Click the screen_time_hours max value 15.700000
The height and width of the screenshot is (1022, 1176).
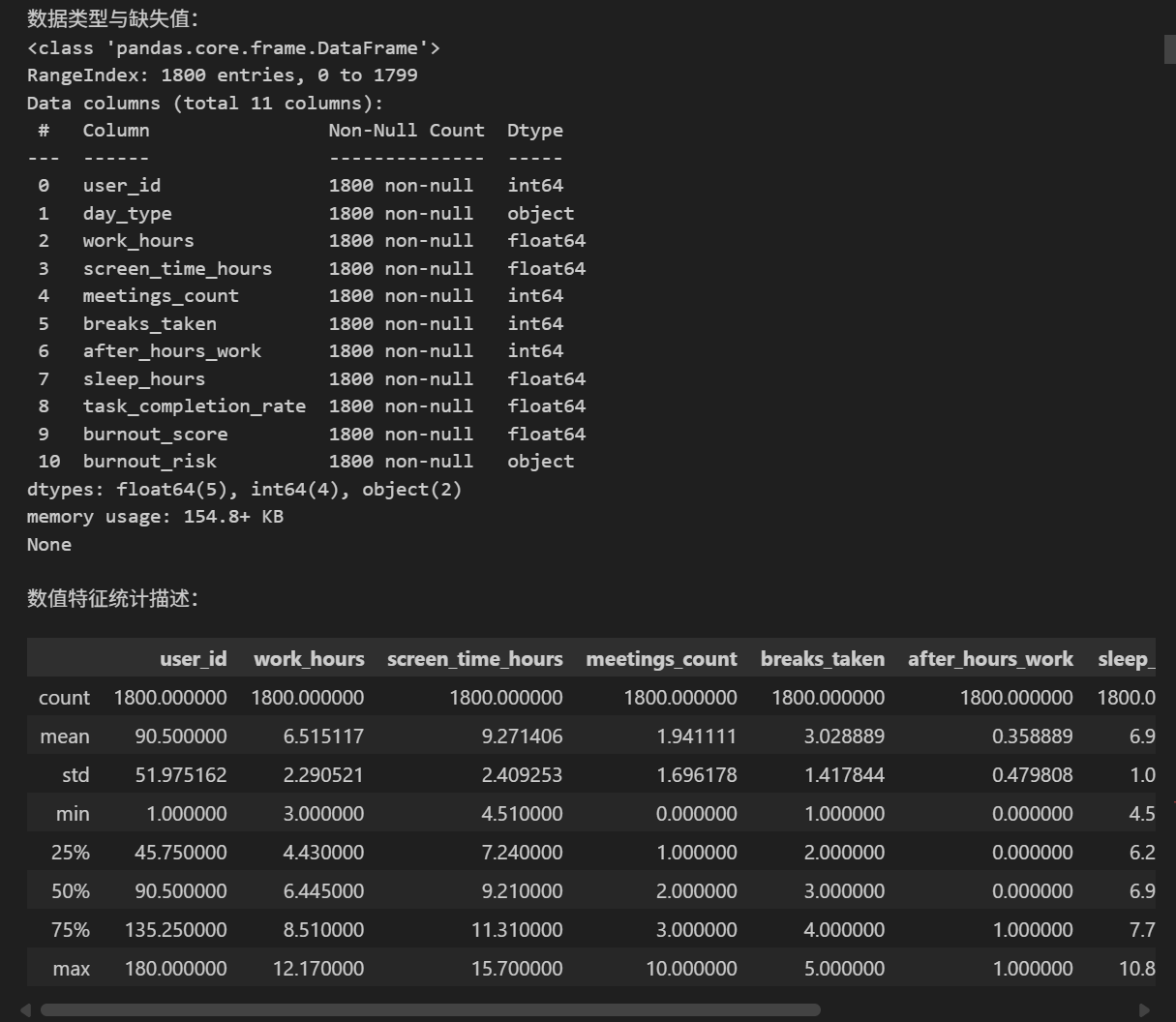[x=517, y=969]
